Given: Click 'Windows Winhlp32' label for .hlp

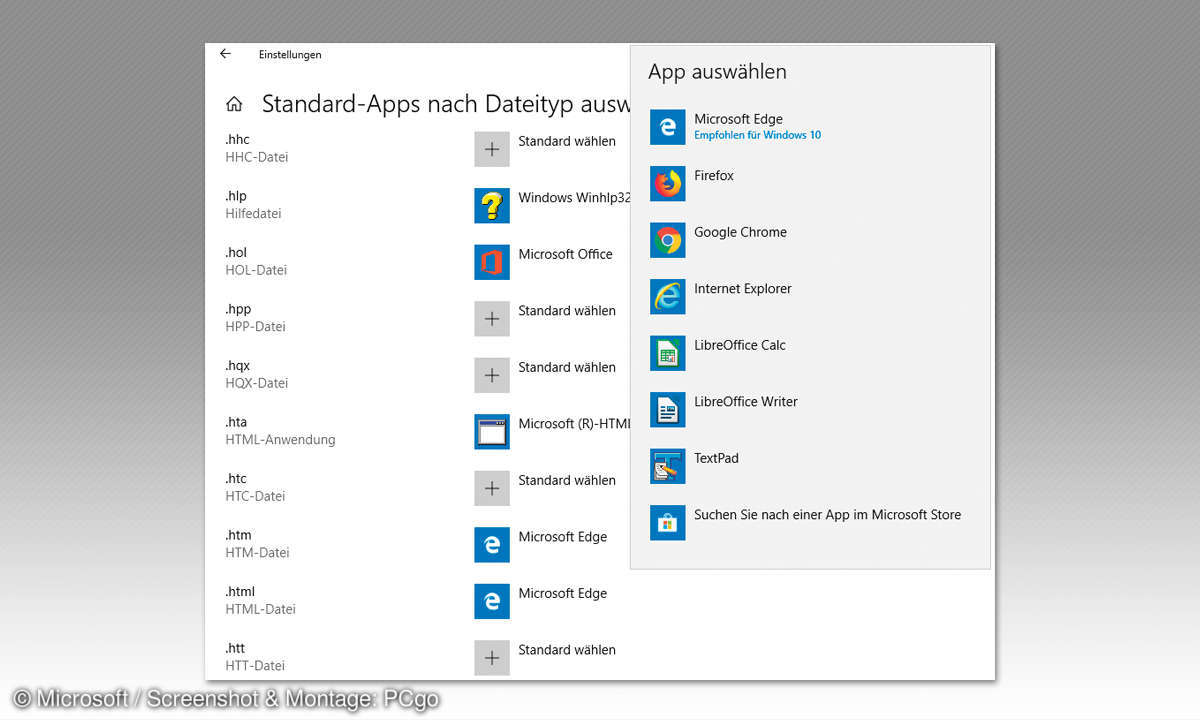Looking at the screenshot, I should coord(574,198).
